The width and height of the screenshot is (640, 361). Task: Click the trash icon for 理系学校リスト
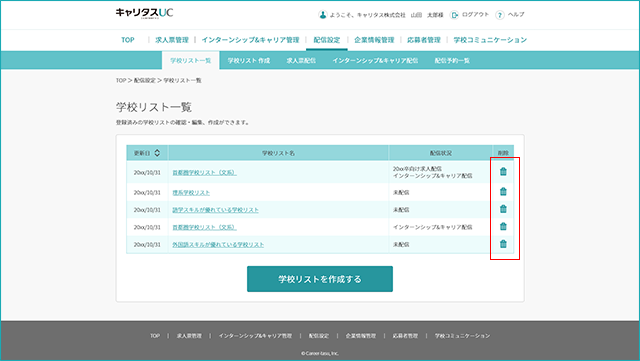tap(503, 191)
